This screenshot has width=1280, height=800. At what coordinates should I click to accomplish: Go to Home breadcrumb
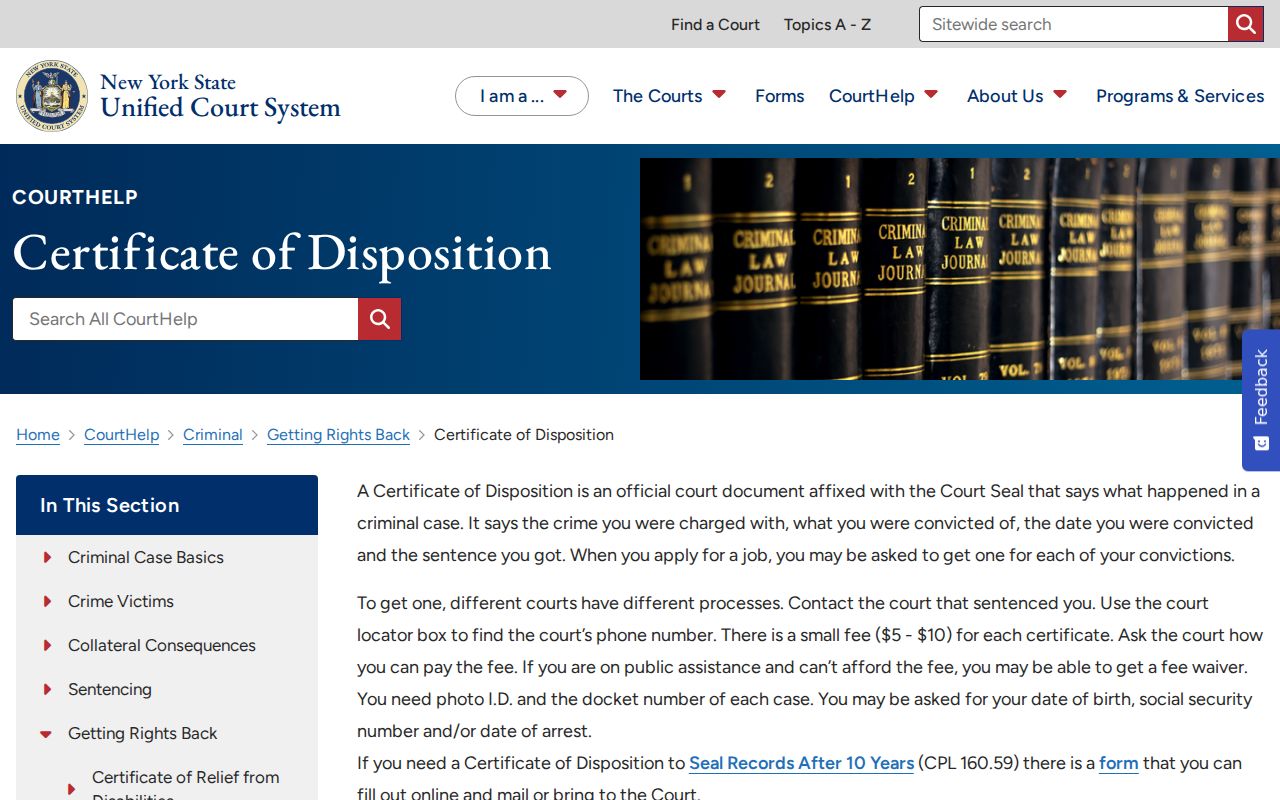(x=38, y=435)
